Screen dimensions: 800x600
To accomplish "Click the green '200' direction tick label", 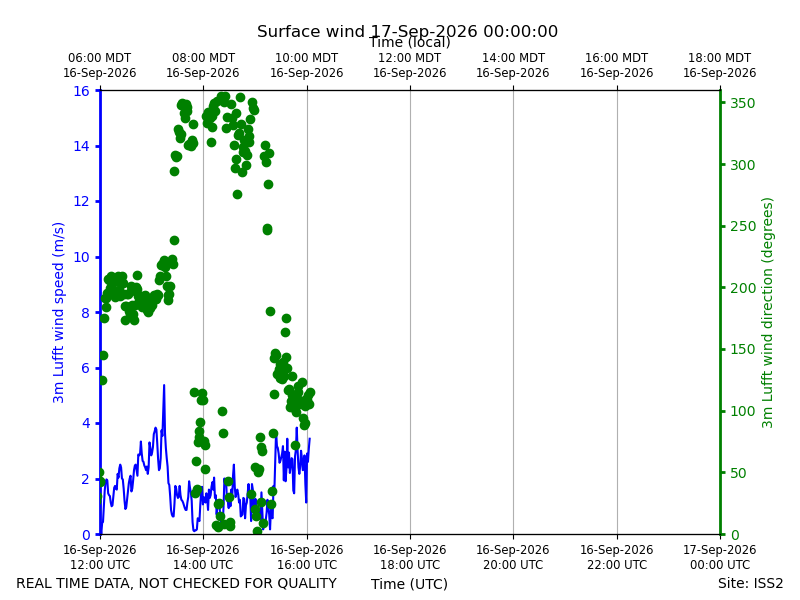I will coord(742,288).
